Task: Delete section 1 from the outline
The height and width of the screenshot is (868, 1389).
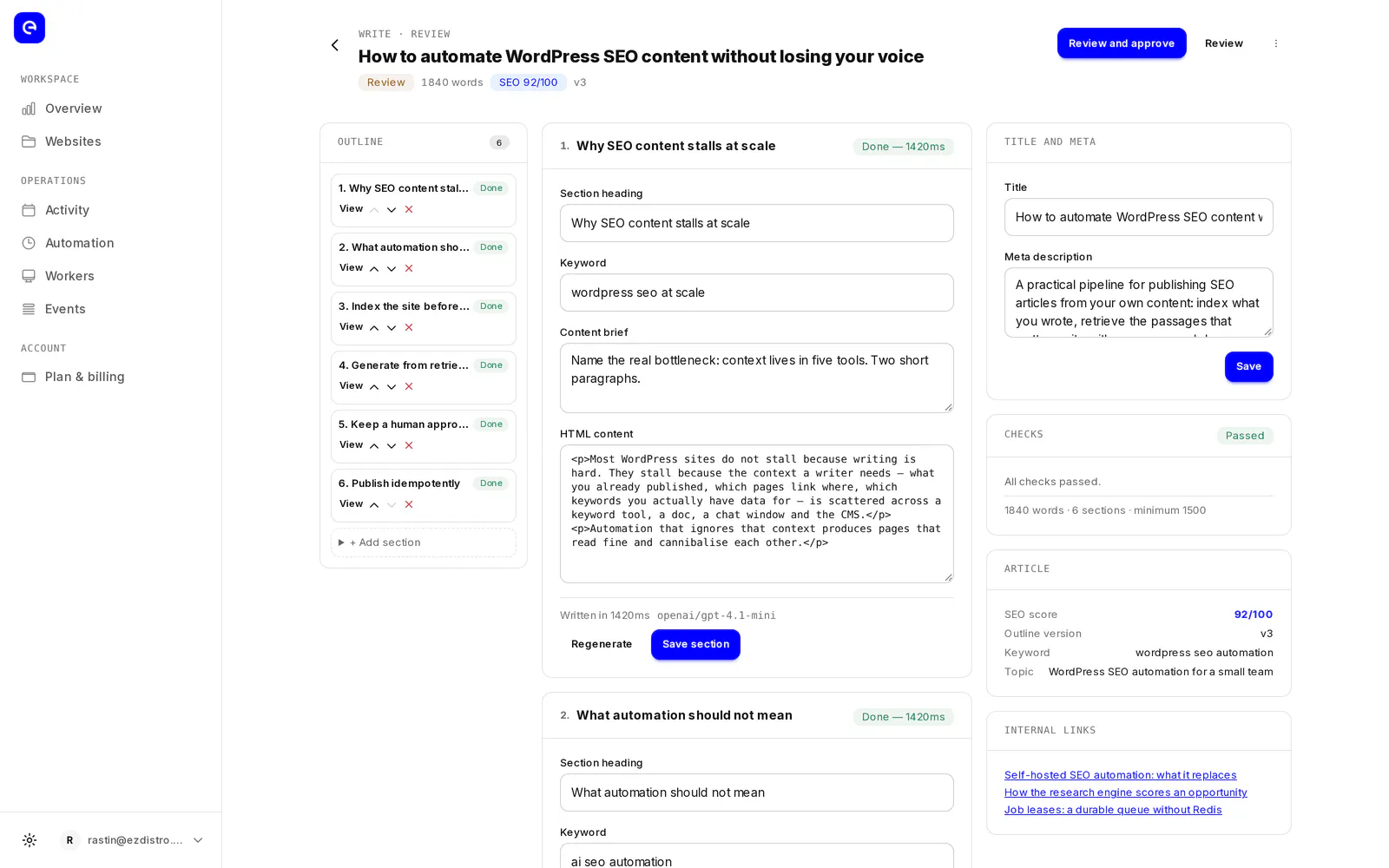Action: pyautogui.click(x=409, y=210)
